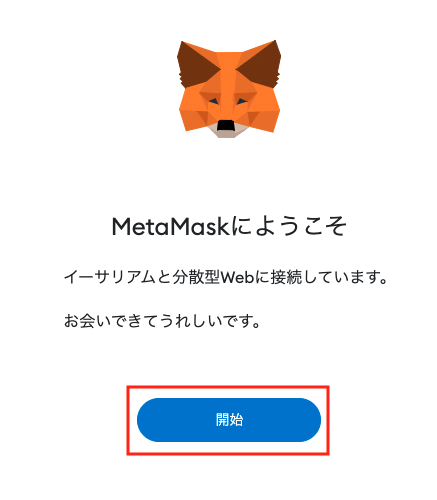Click the word MetaMask in the heading
Viewport: 437px width, 500px height.
coord(170,227)
